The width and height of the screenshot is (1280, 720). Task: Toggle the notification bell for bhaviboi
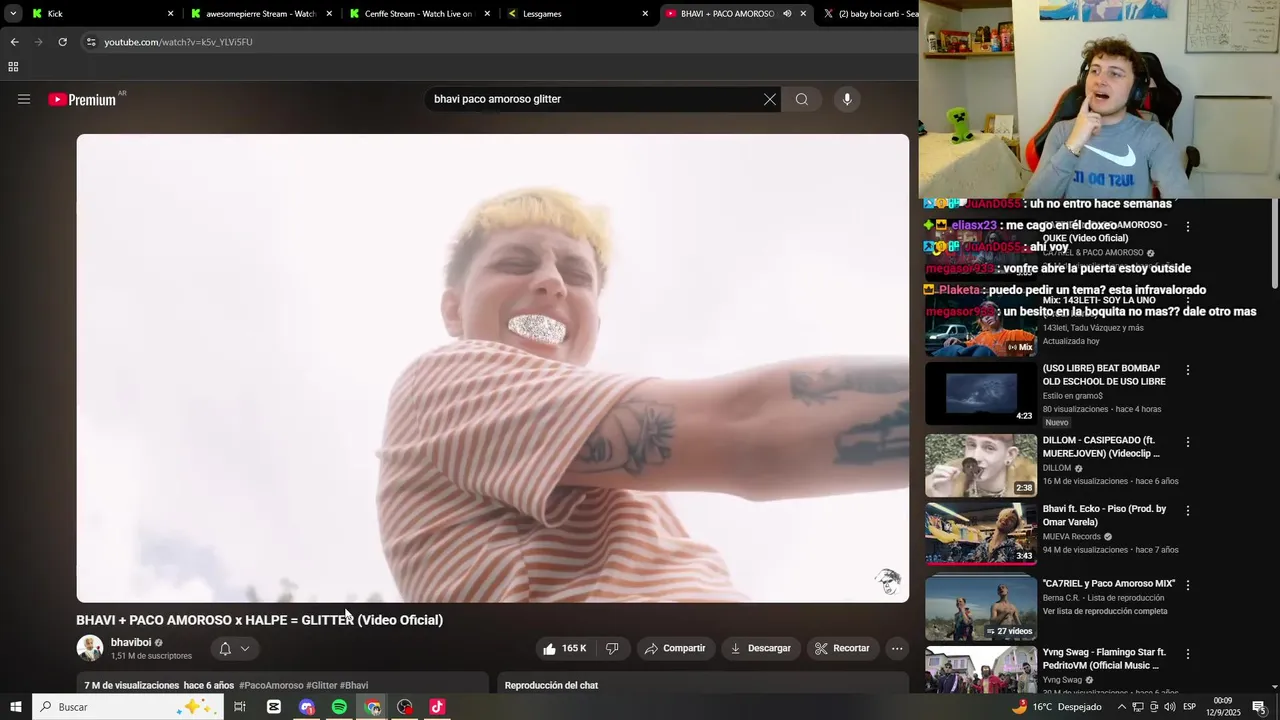225,648
